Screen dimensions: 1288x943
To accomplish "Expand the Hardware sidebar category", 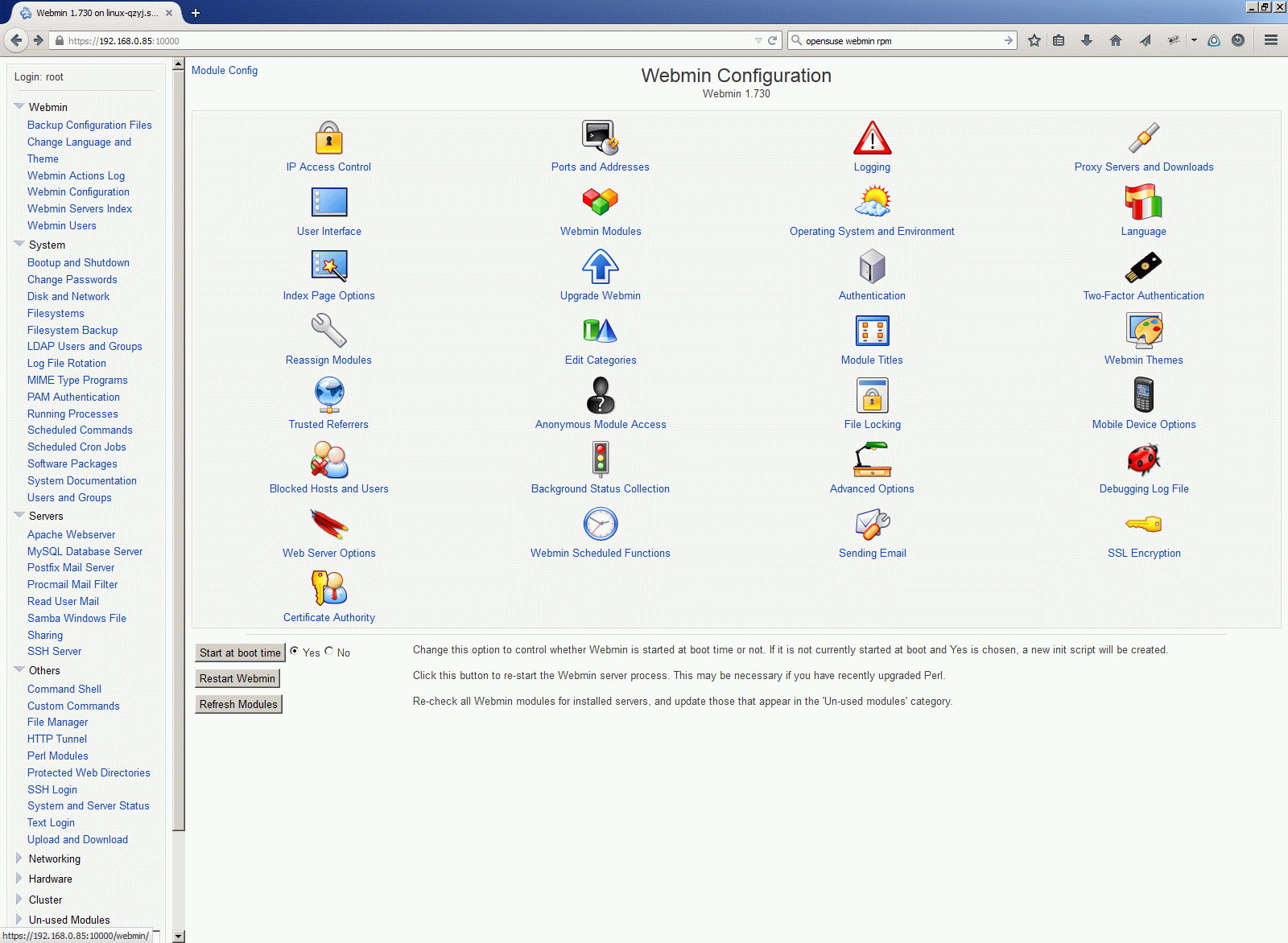I will (x=19, y=879).
